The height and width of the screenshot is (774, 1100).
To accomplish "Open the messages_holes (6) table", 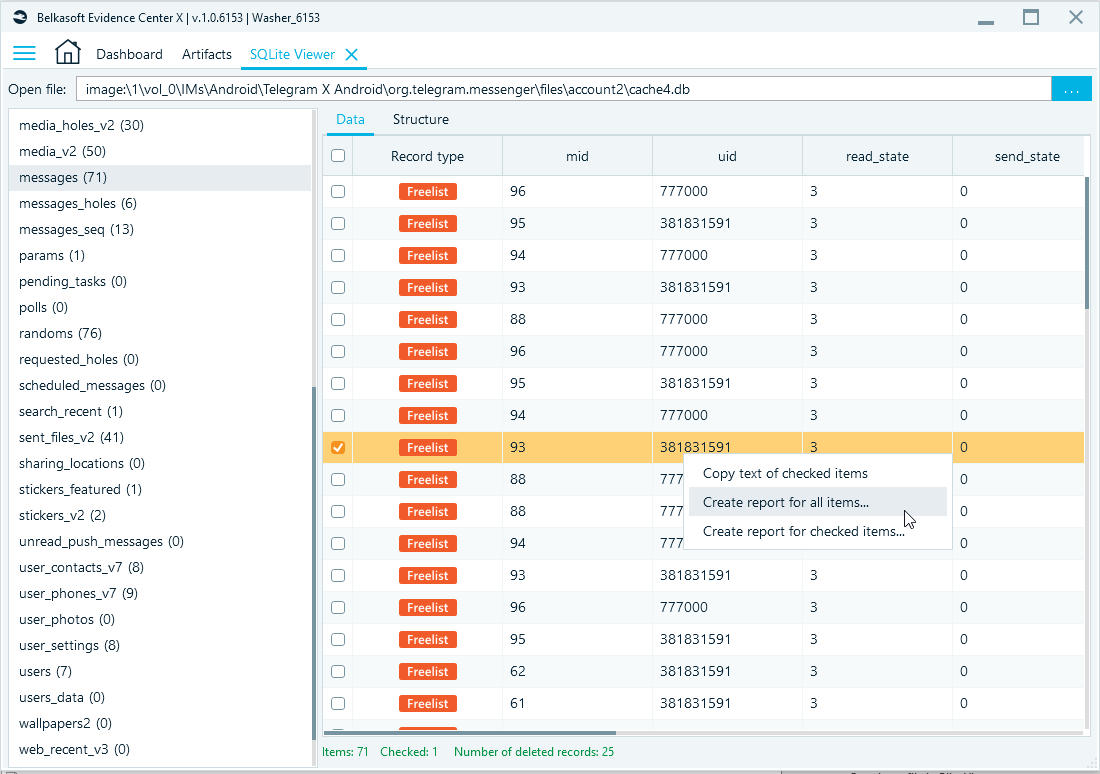I will [159, 203].
